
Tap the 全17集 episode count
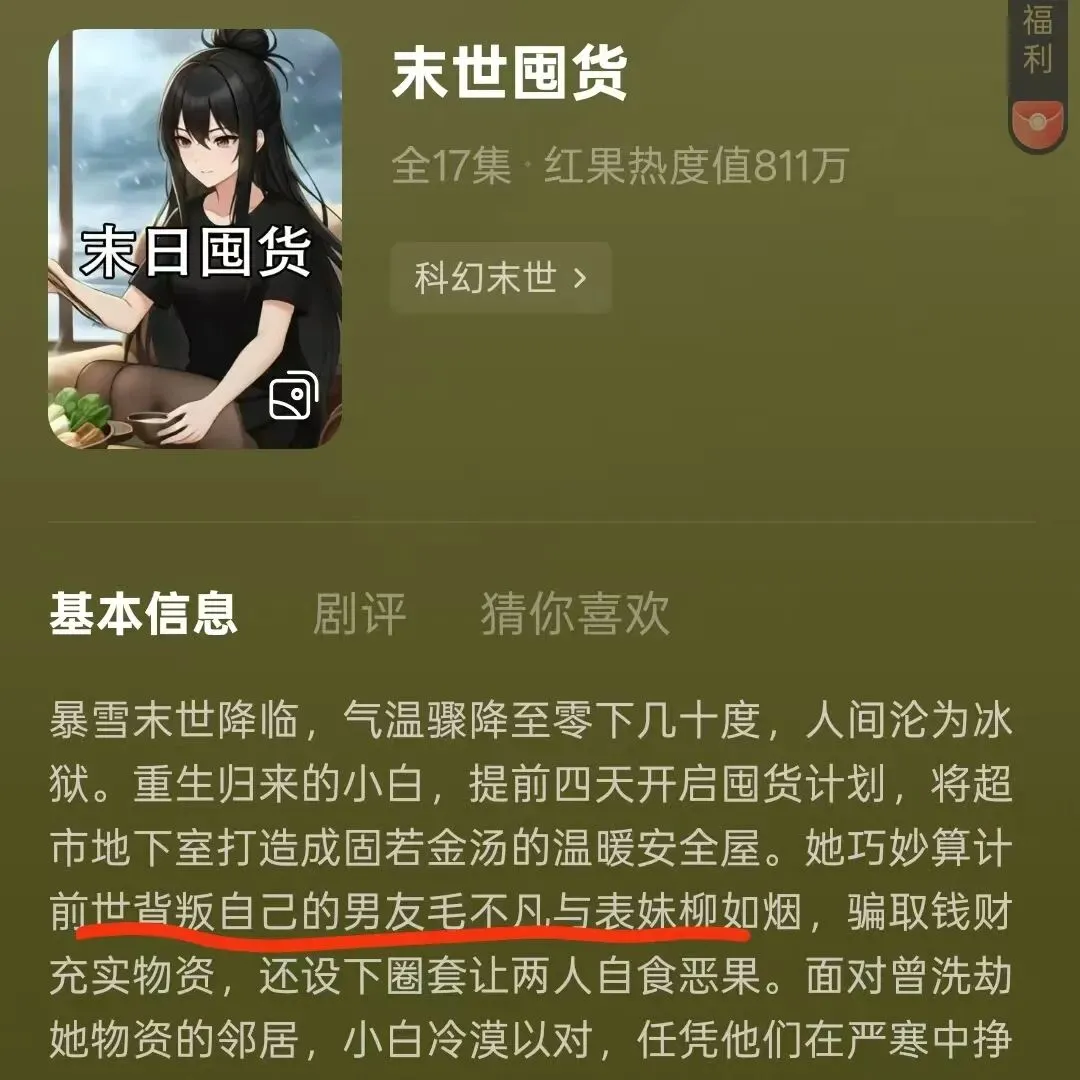click(451, 166)
